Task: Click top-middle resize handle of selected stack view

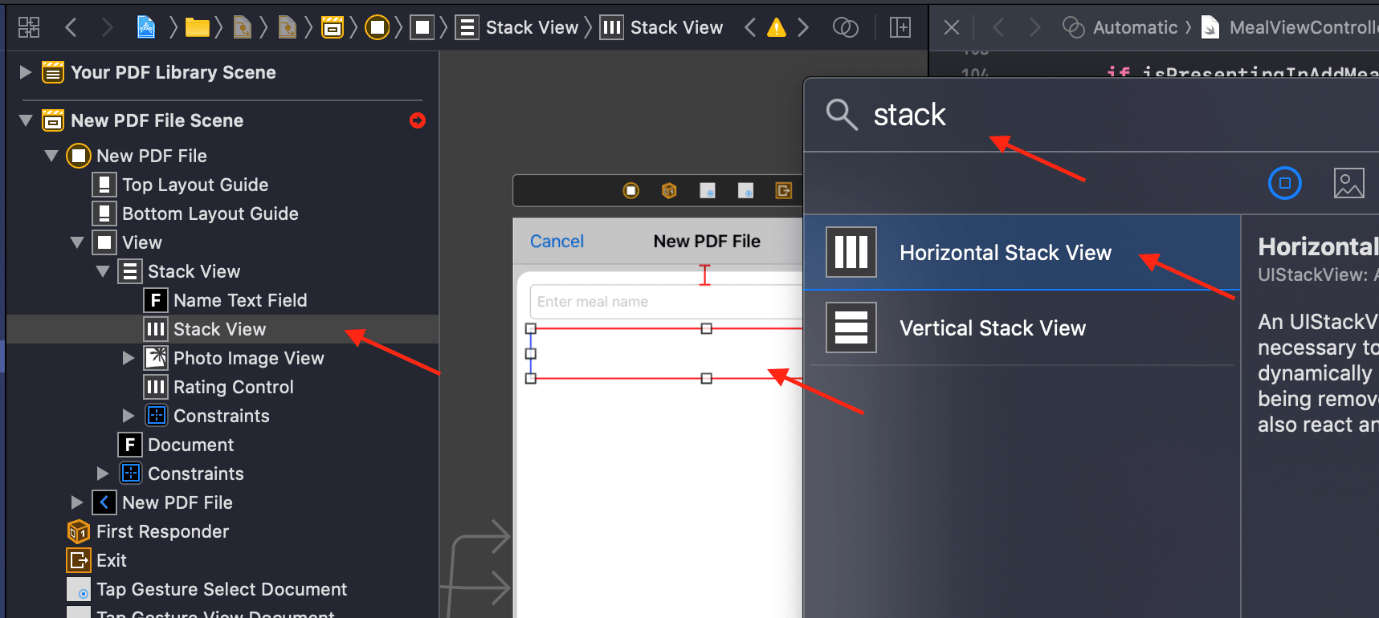Action: pos(706,328)
